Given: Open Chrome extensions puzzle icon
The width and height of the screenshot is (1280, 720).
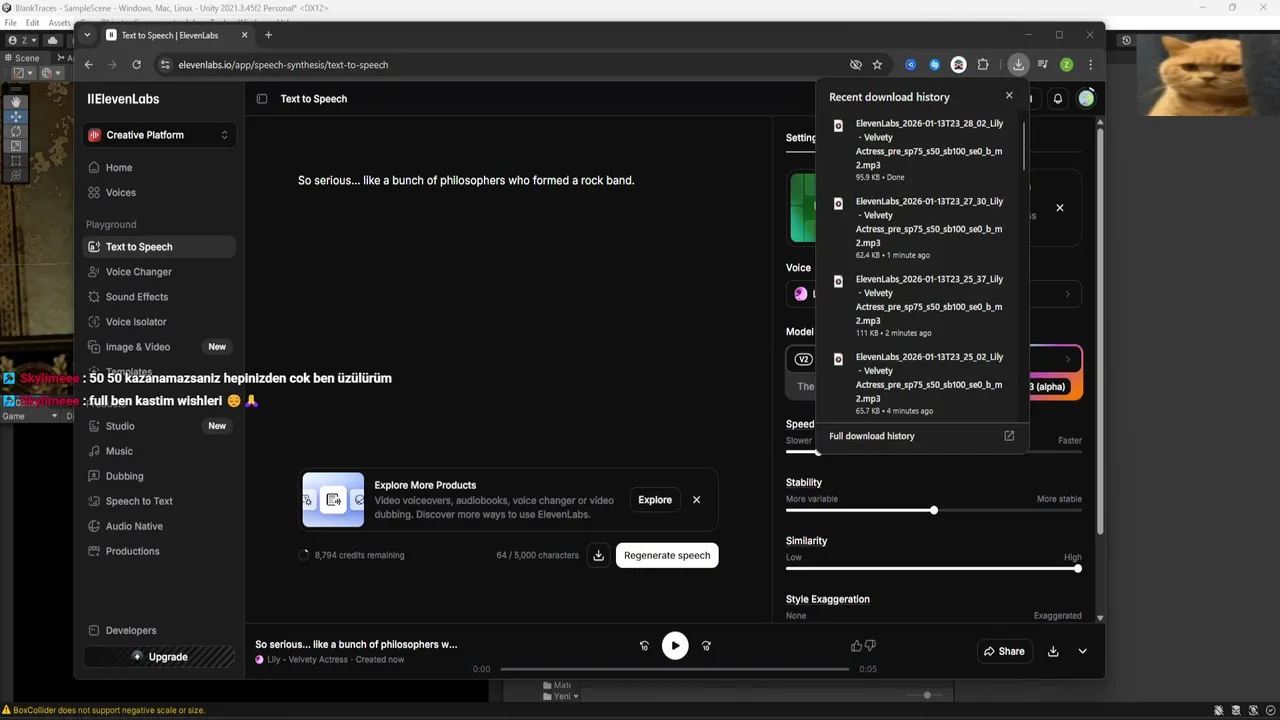Looking at the screenshot, I should (x=982, y=64).
